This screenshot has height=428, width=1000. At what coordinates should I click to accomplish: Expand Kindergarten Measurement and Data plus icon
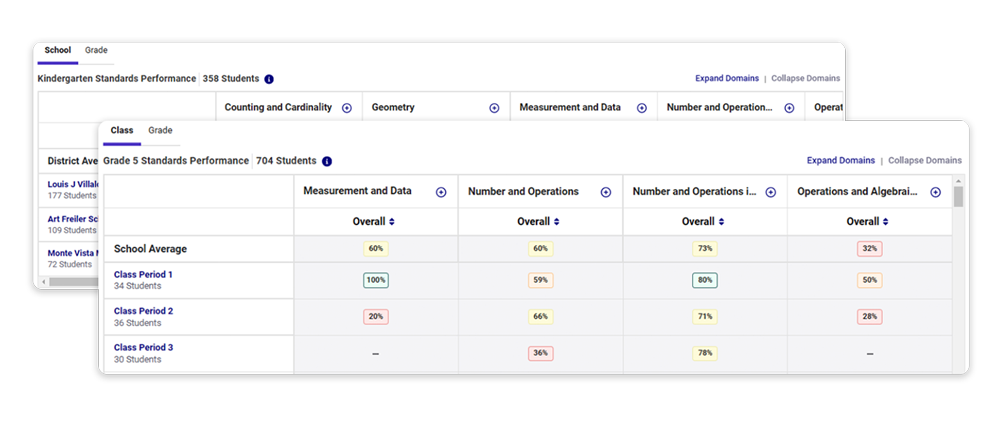642,108
